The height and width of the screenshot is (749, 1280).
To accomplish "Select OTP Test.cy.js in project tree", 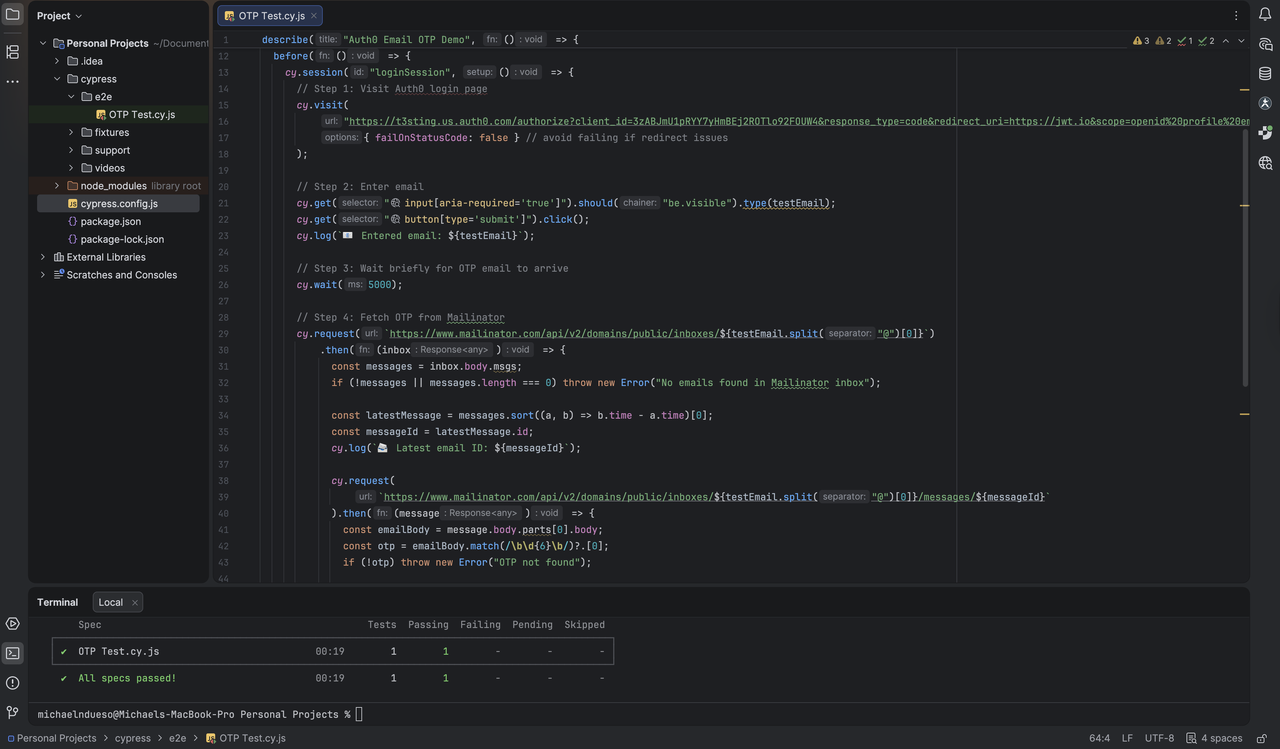I will tap(118, 115).
